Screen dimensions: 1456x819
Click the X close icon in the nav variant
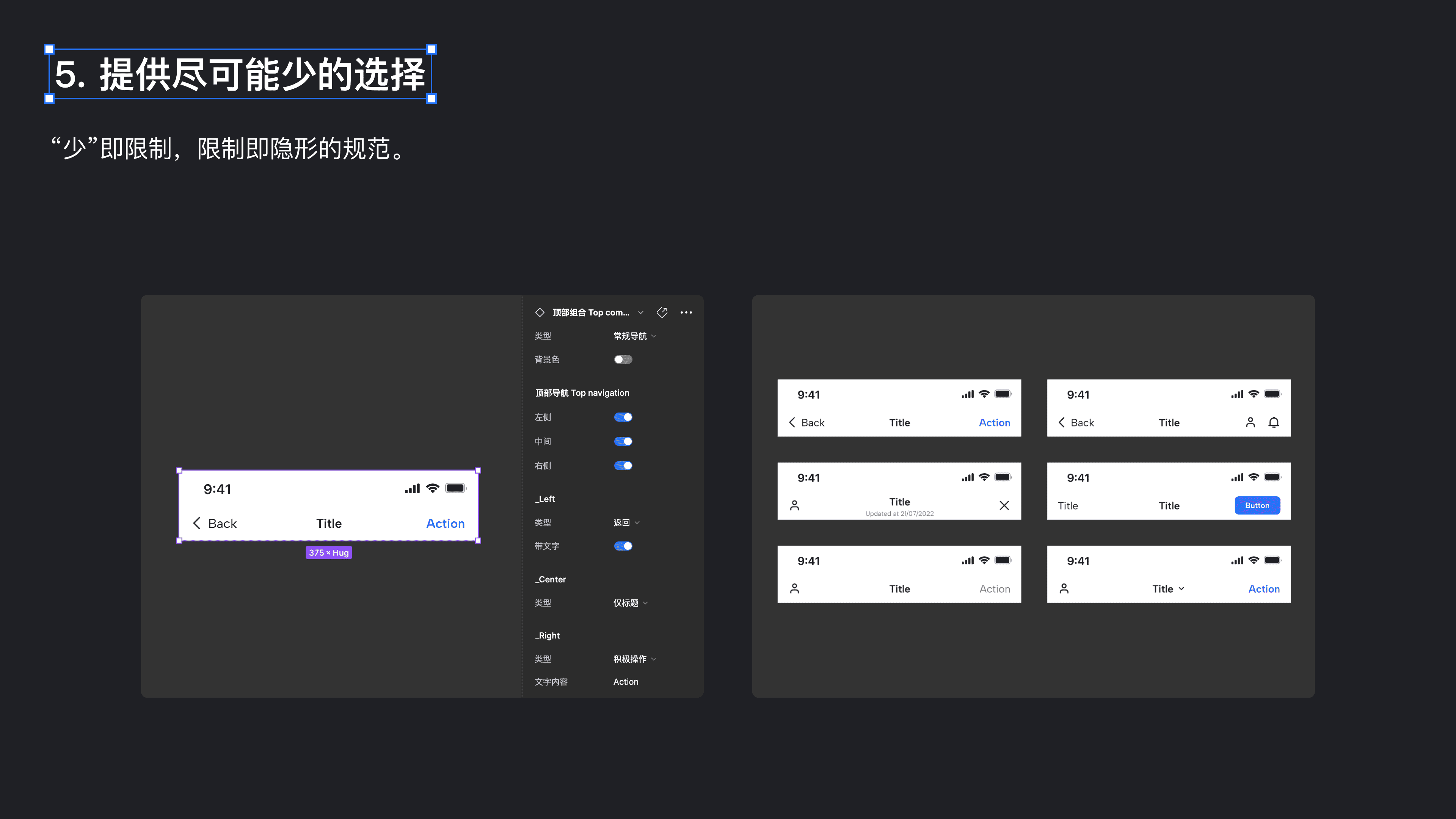tap(1004, 505)
